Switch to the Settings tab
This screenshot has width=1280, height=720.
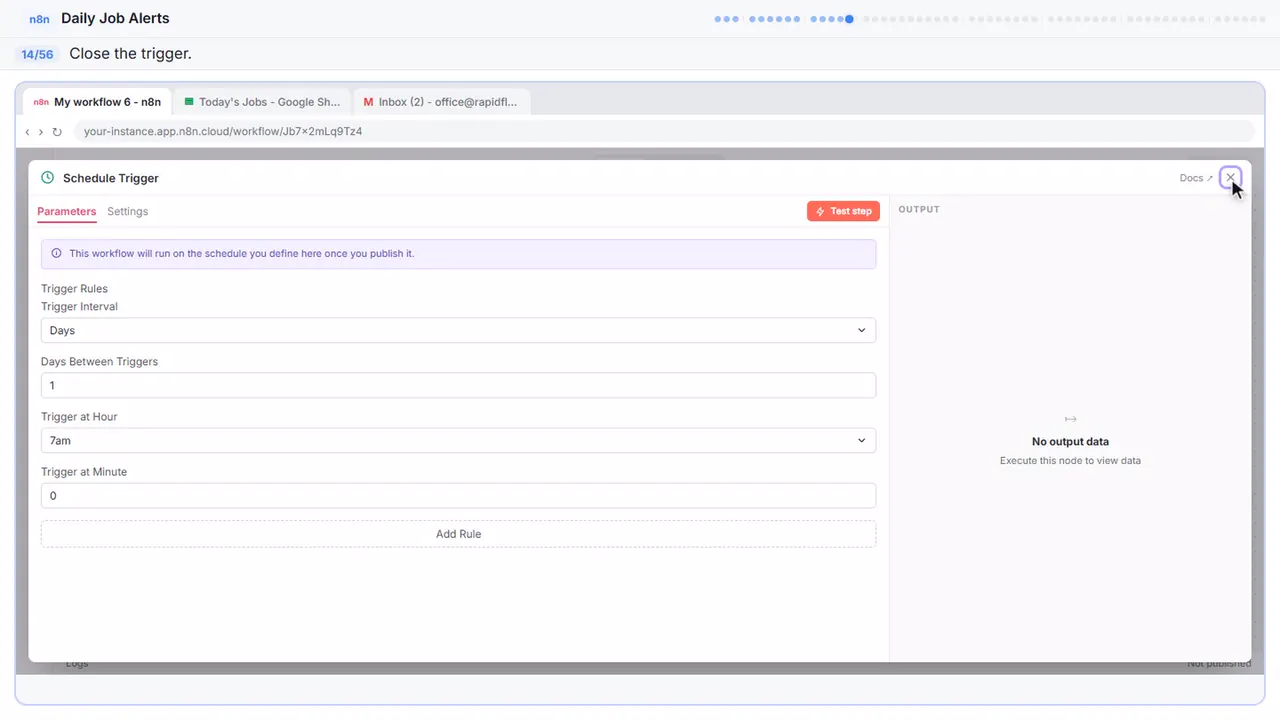click(128, 211)
